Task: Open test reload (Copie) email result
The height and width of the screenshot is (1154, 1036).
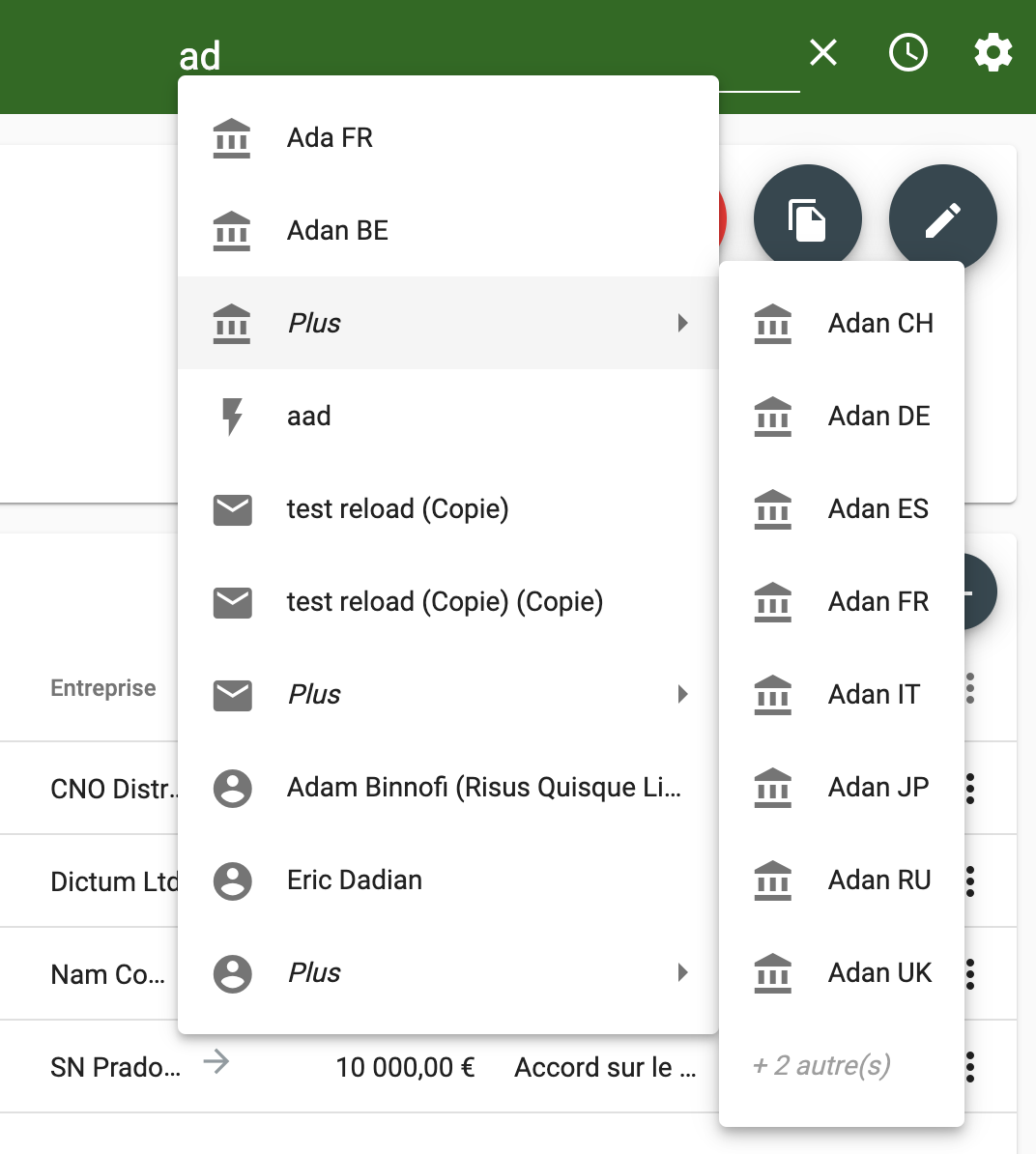Action: 448,508
